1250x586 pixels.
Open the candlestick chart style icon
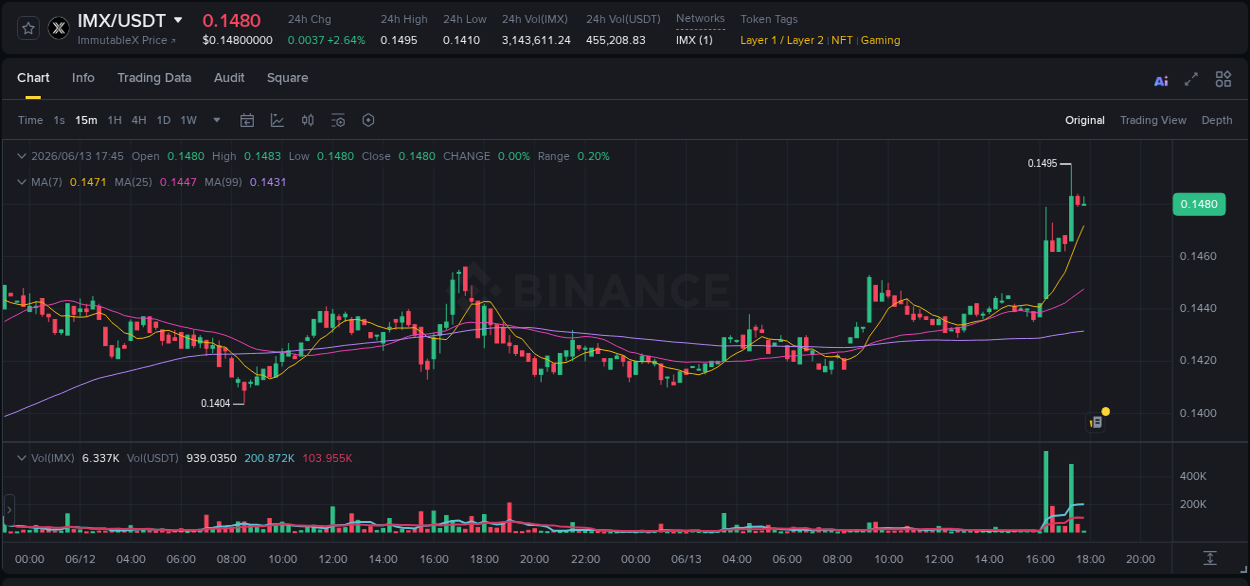tap(308, 120)
